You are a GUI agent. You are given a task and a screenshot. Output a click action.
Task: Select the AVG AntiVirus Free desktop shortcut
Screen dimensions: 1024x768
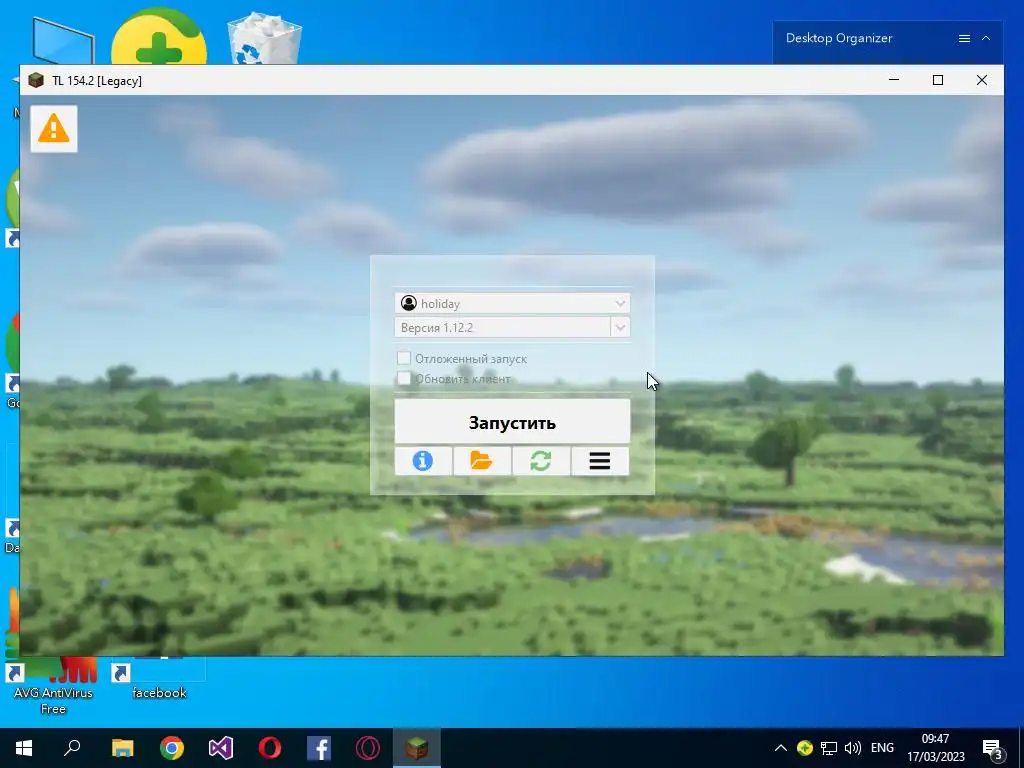pyautogui.click(x=53, y=686)
